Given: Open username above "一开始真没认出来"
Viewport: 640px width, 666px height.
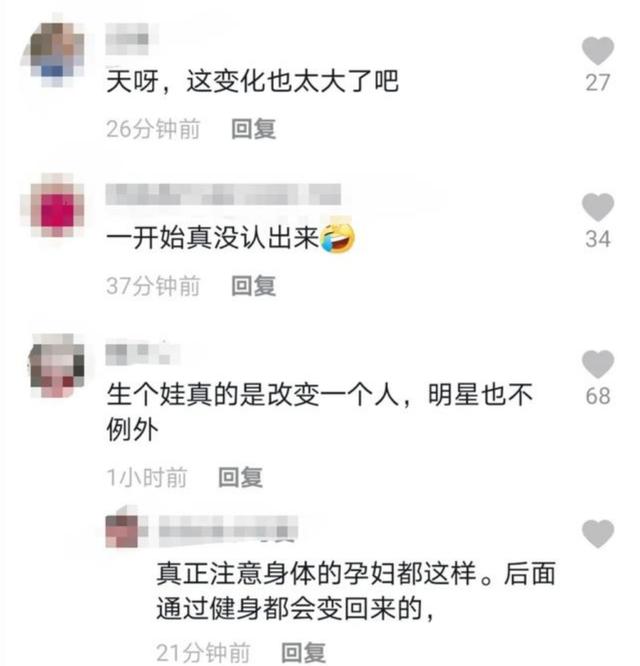Looking at the screenshot, I should pyautogui.click(x=223, y=195).
